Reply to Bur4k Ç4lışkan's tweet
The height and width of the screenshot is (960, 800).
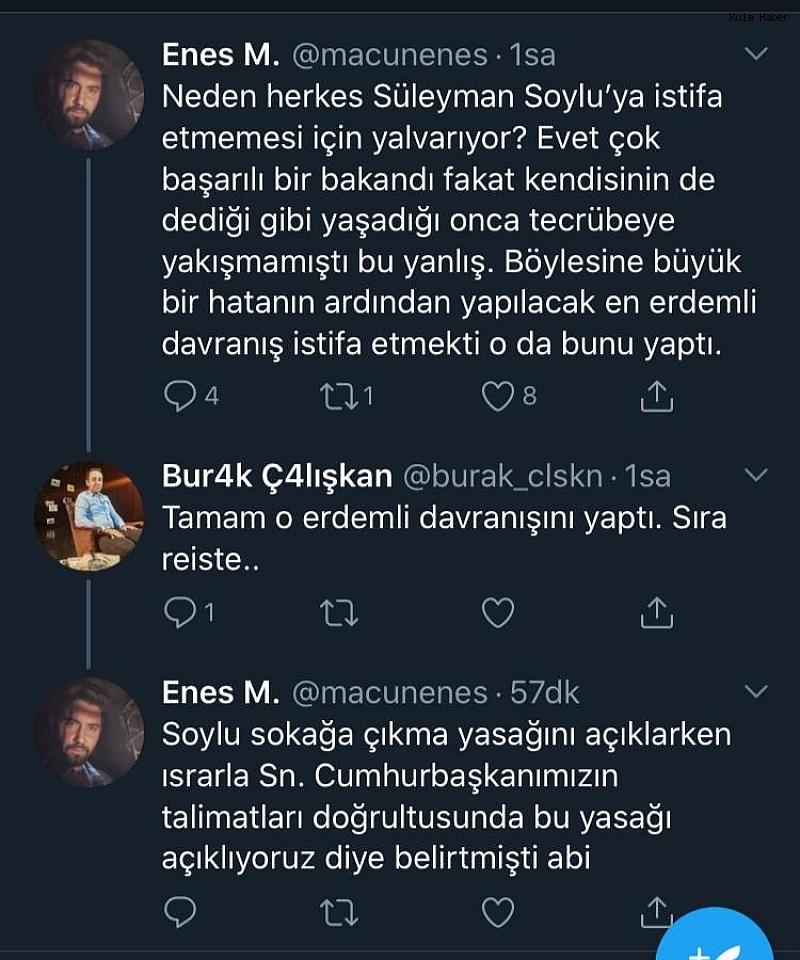(180, 612)
